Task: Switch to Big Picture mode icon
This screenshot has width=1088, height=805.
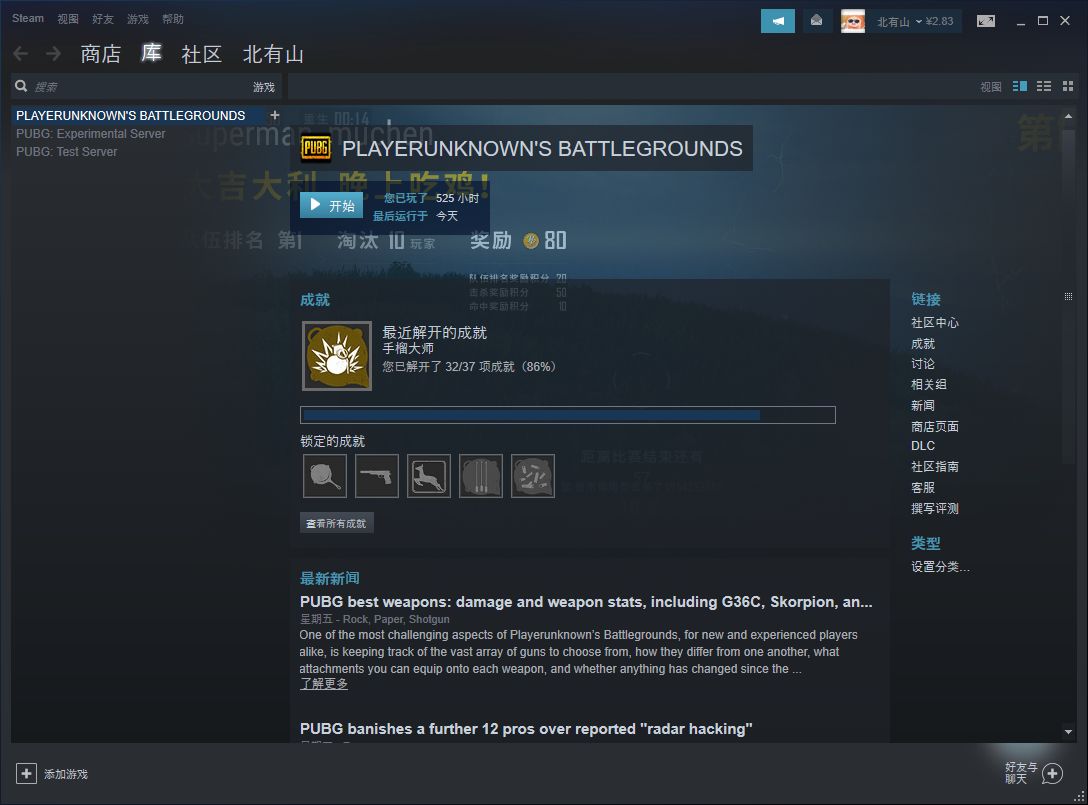Action: pos(986,21)
